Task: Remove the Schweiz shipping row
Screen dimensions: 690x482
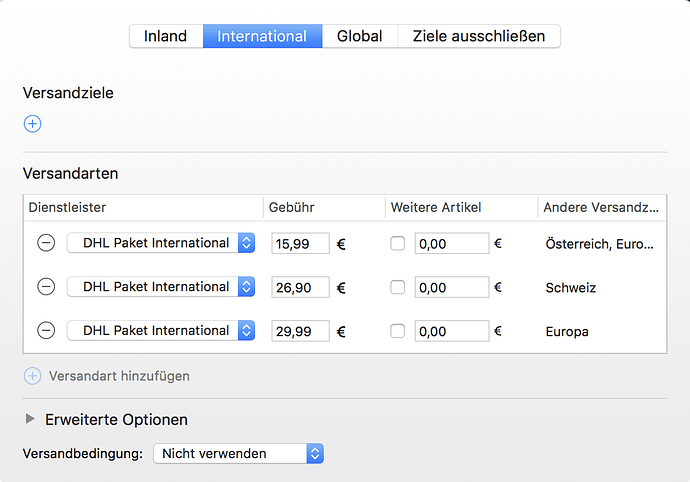Action: 46,287
